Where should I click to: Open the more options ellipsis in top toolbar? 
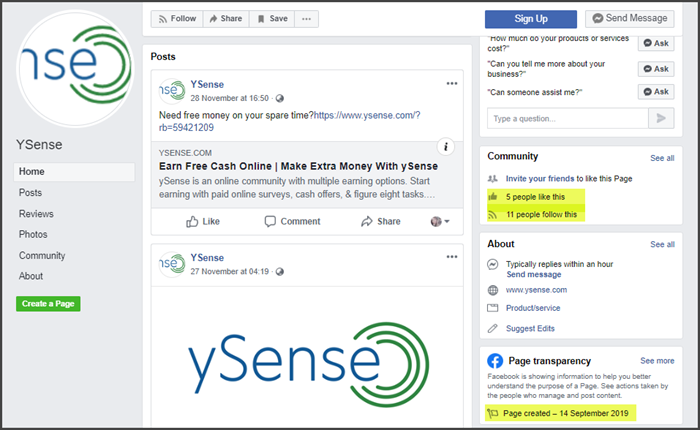pos(306,19)
